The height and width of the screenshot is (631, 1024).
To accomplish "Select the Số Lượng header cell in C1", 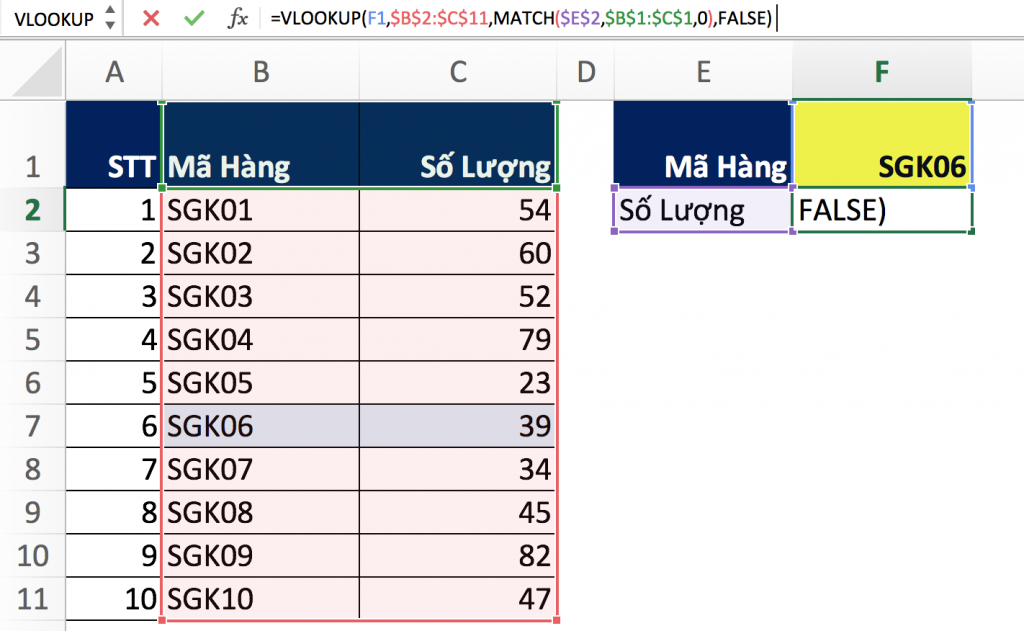I will pos(457,143).
